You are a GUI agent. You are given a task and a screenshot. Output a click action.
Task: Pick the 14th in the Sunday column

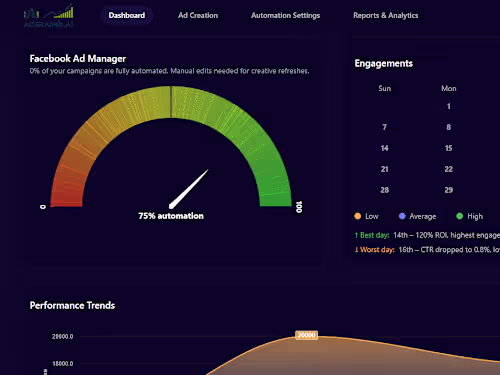pos(384,148)
